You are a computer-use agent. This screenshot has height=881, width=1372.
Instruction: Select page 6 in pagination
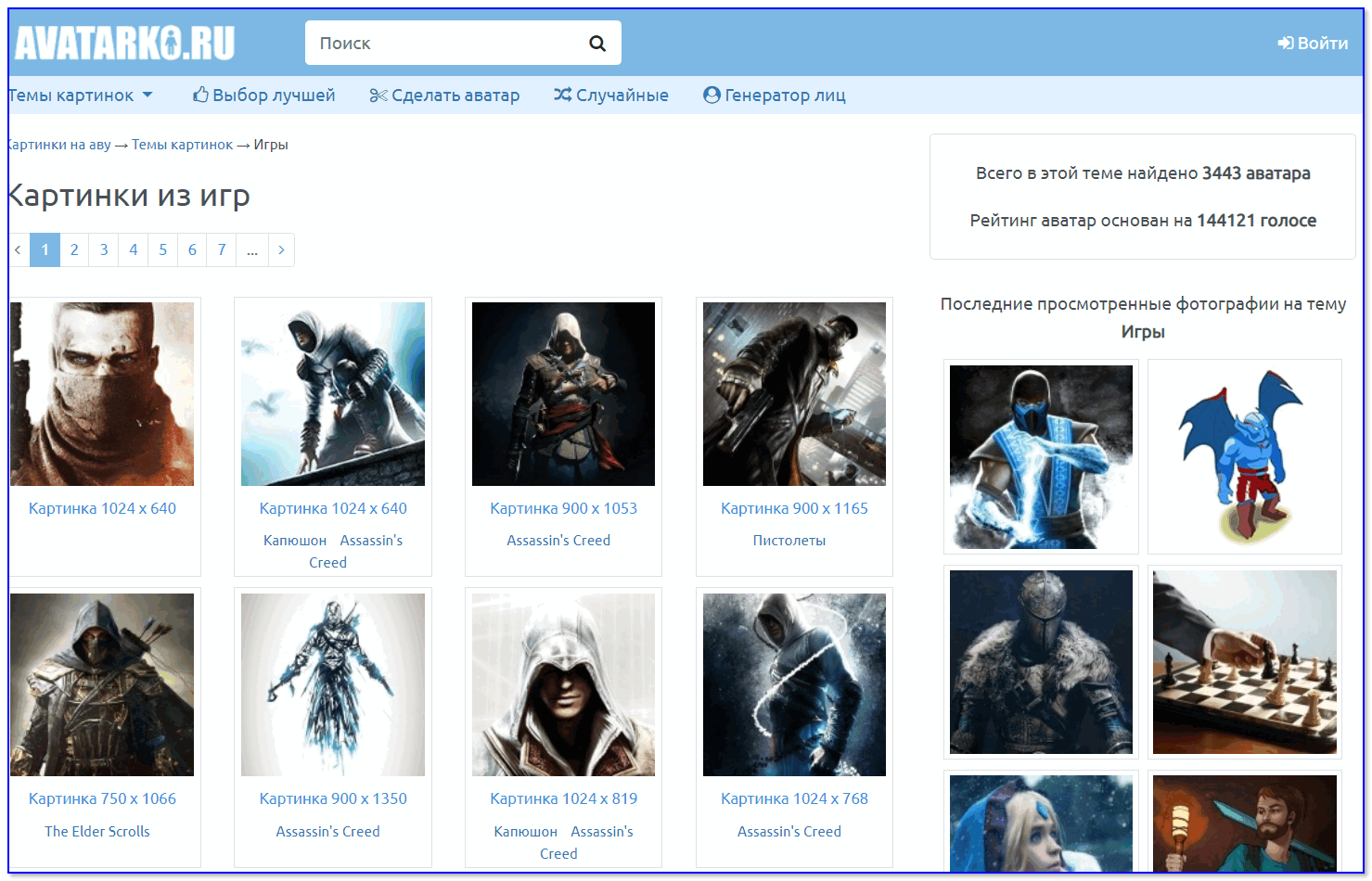pyautogui.click(x=192, y=249)
